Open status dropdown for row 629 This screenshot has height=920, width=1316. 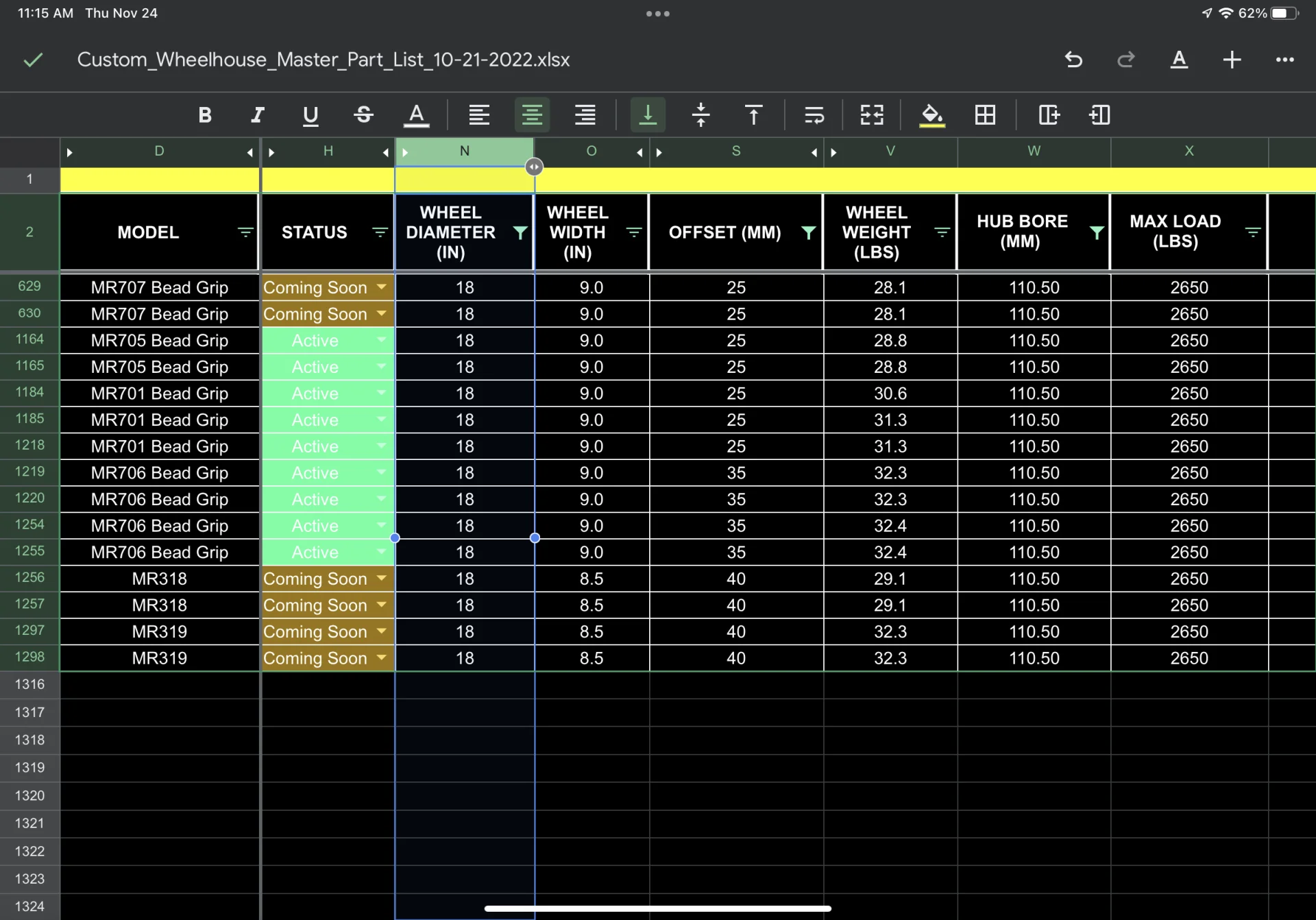click(382, 287)
